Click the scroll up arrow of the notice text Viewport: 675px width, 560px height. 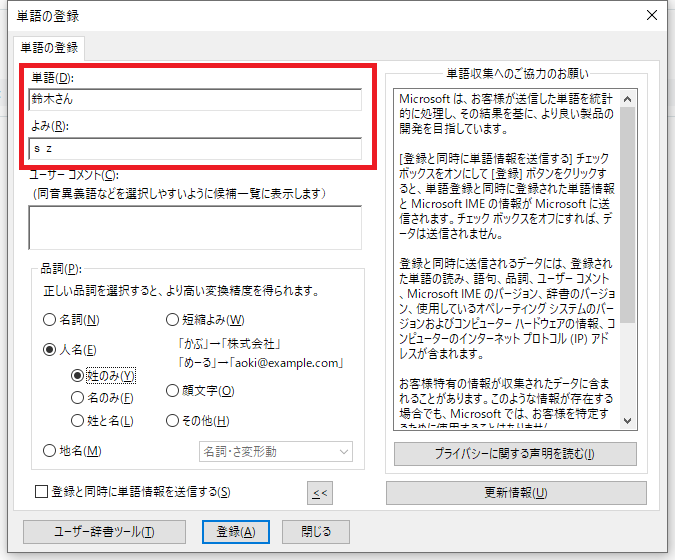[x=628, y=99]
